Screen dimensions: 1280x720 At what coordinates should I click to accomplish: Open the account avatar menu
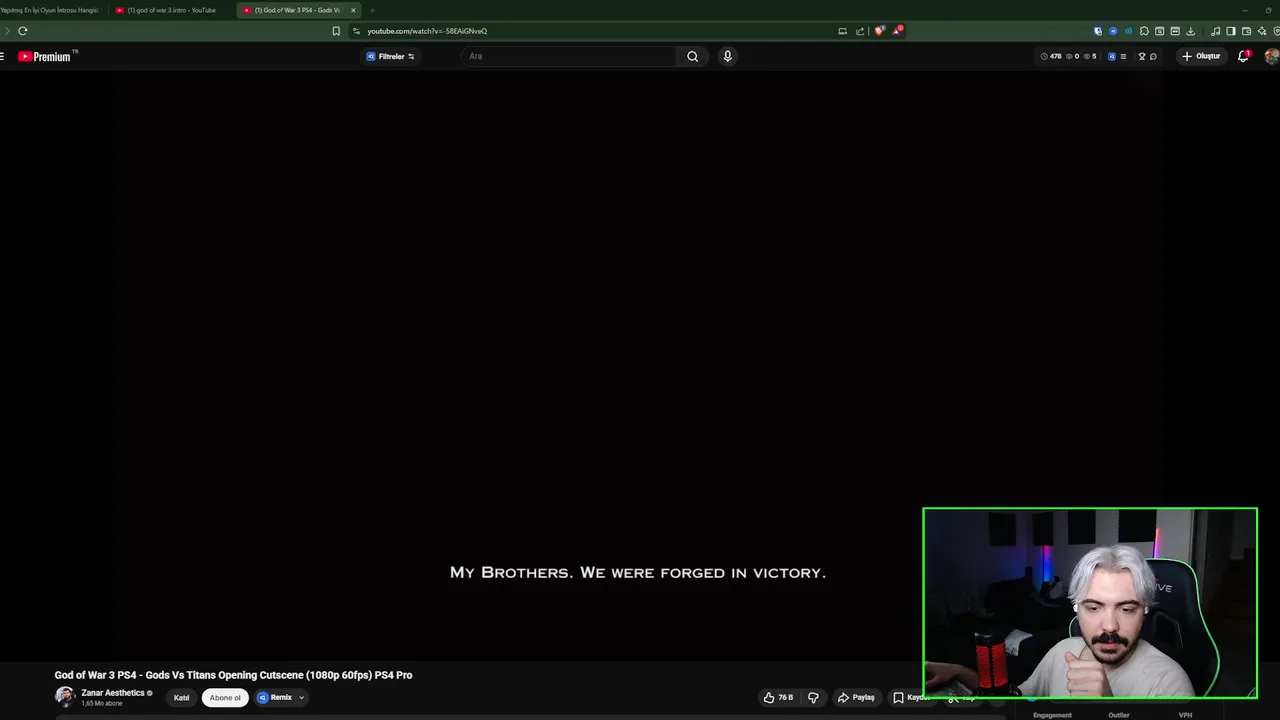tap(1272, 57)
